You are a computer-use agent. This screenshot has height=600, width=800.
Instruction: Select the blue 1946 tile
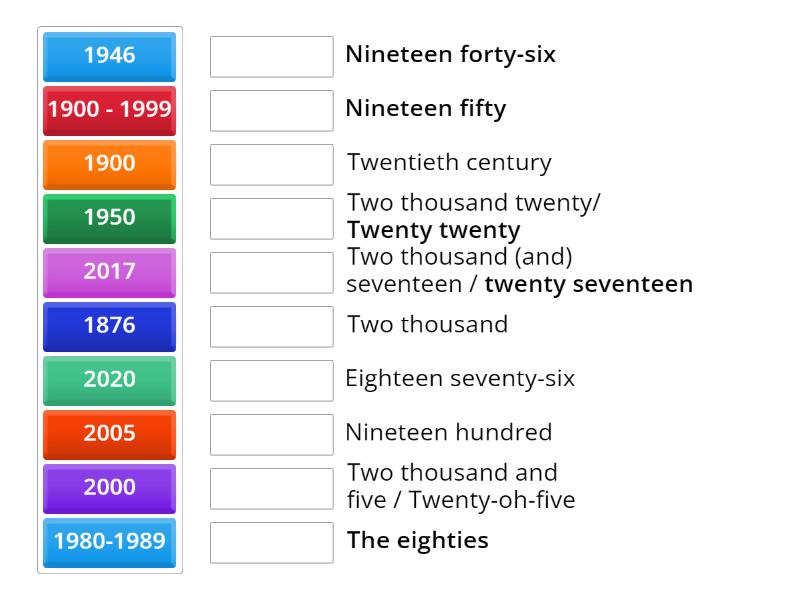coord(109,56)
